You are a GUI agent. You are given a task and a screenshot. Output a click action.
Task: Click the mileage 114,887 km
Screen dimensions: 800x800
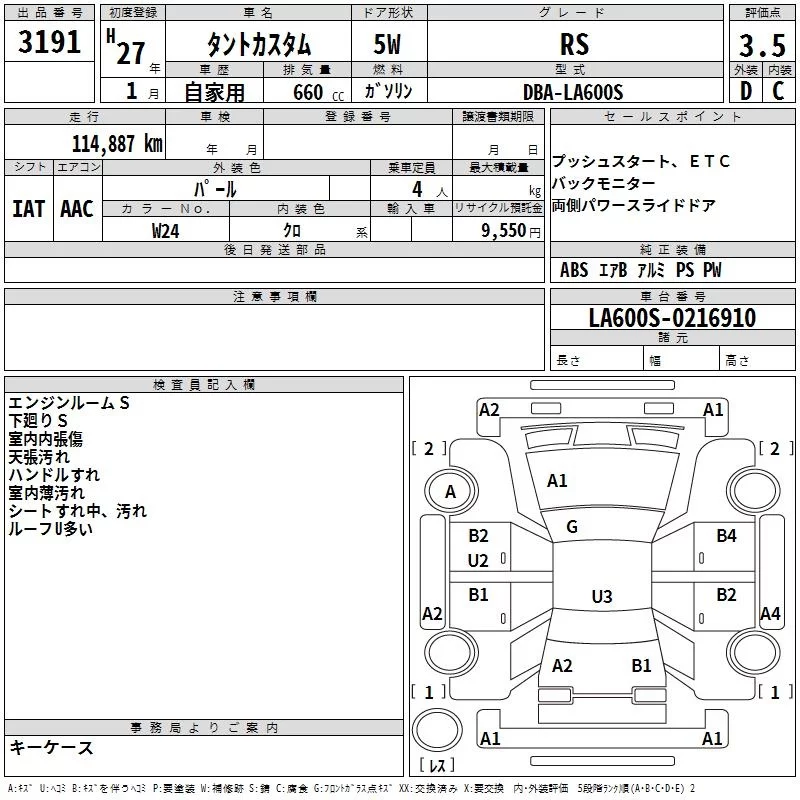tap(117, 144)
